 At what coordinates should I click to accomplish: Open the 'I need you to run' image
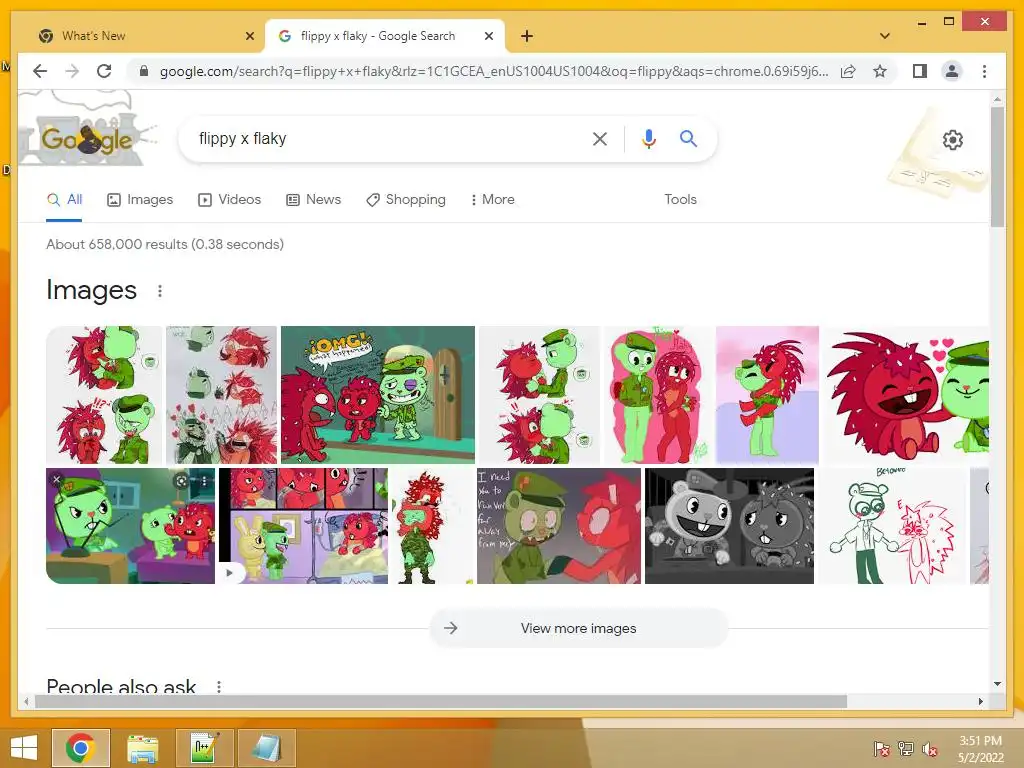point(559,526)
